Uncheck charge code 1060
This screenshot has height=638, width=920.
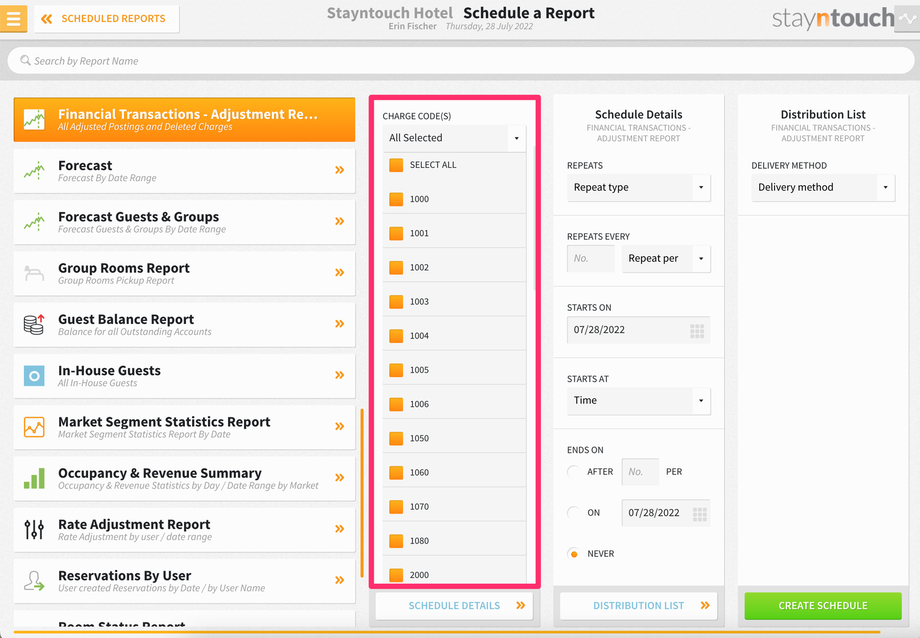(x=396, y=472)
